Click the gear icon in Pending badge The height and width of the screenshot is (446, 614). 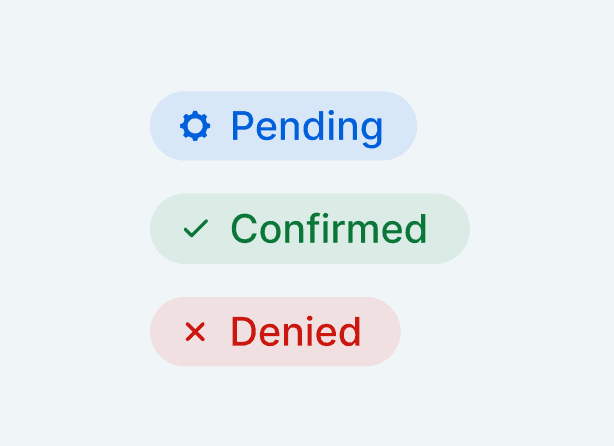(195, 126)
